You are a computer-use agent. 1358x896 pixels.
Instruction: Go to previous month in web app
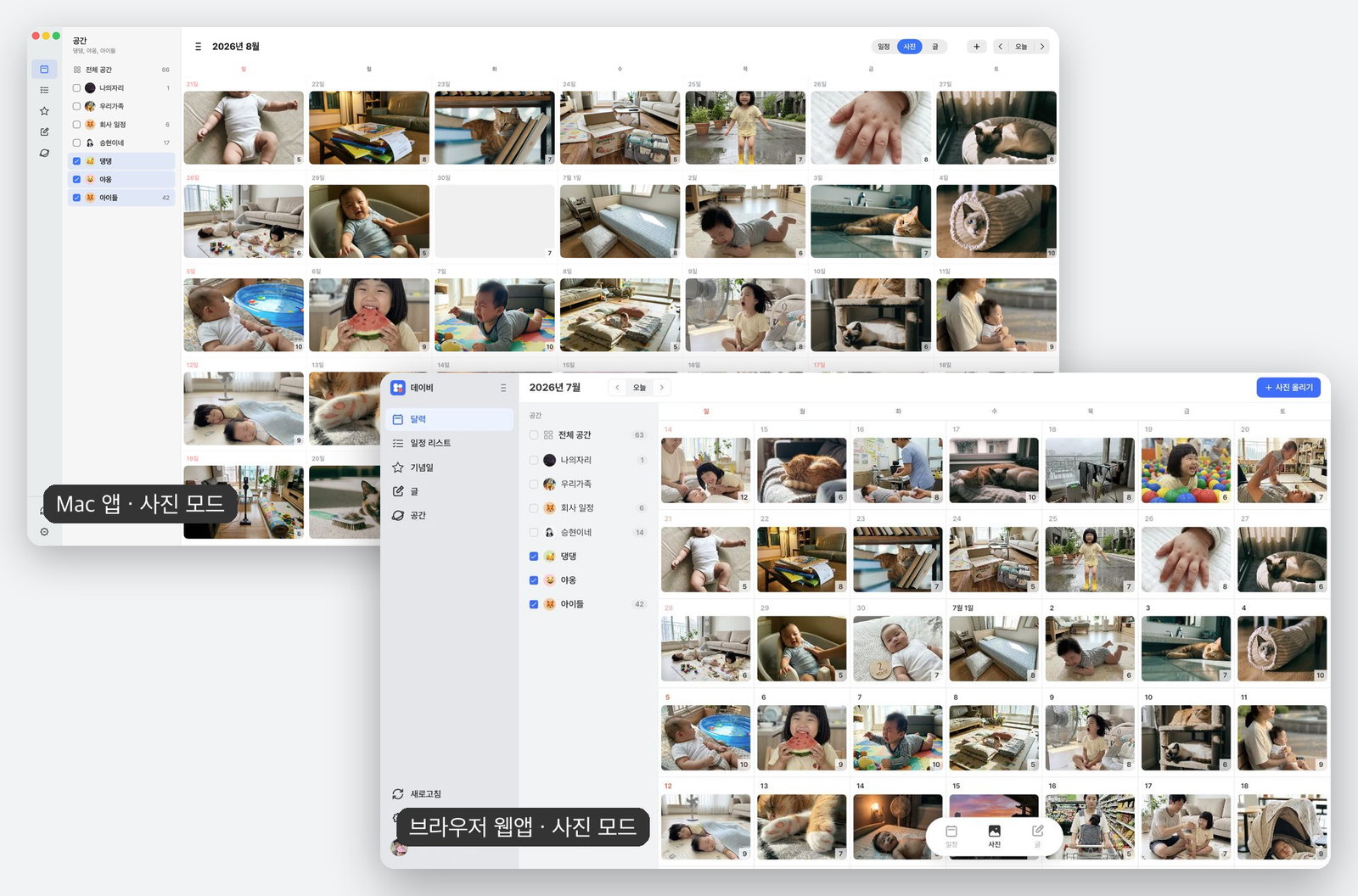tap(617, 388)
